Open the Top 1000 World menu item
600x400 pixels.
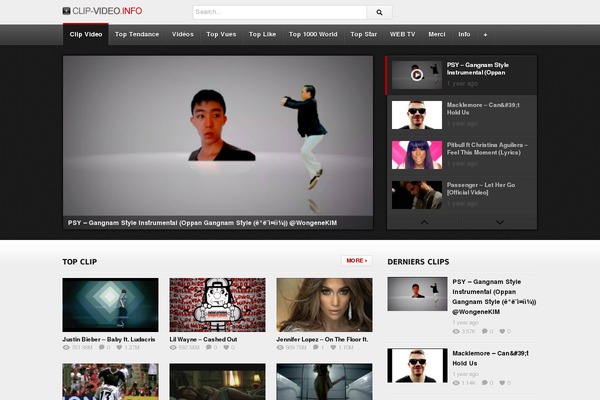(x=313, y=34)
